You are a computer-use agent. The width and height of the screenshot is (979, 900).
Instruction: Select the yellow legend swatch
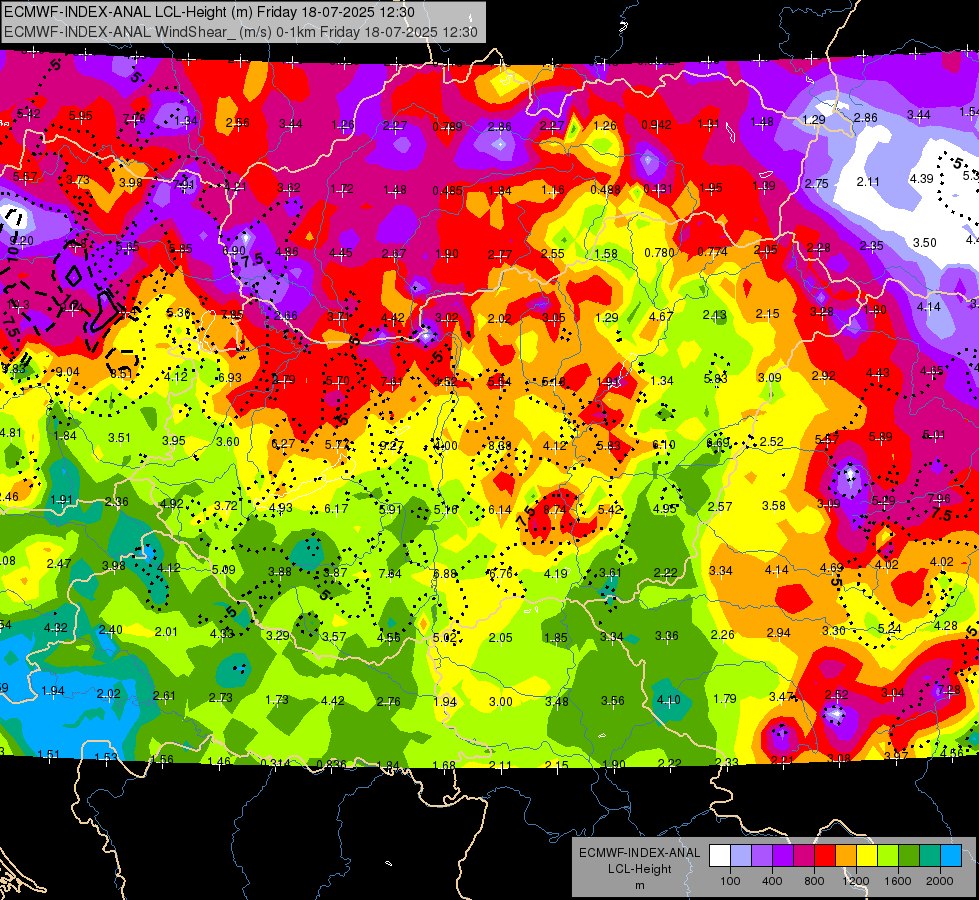pyautogui.click(x=867, y=856)
